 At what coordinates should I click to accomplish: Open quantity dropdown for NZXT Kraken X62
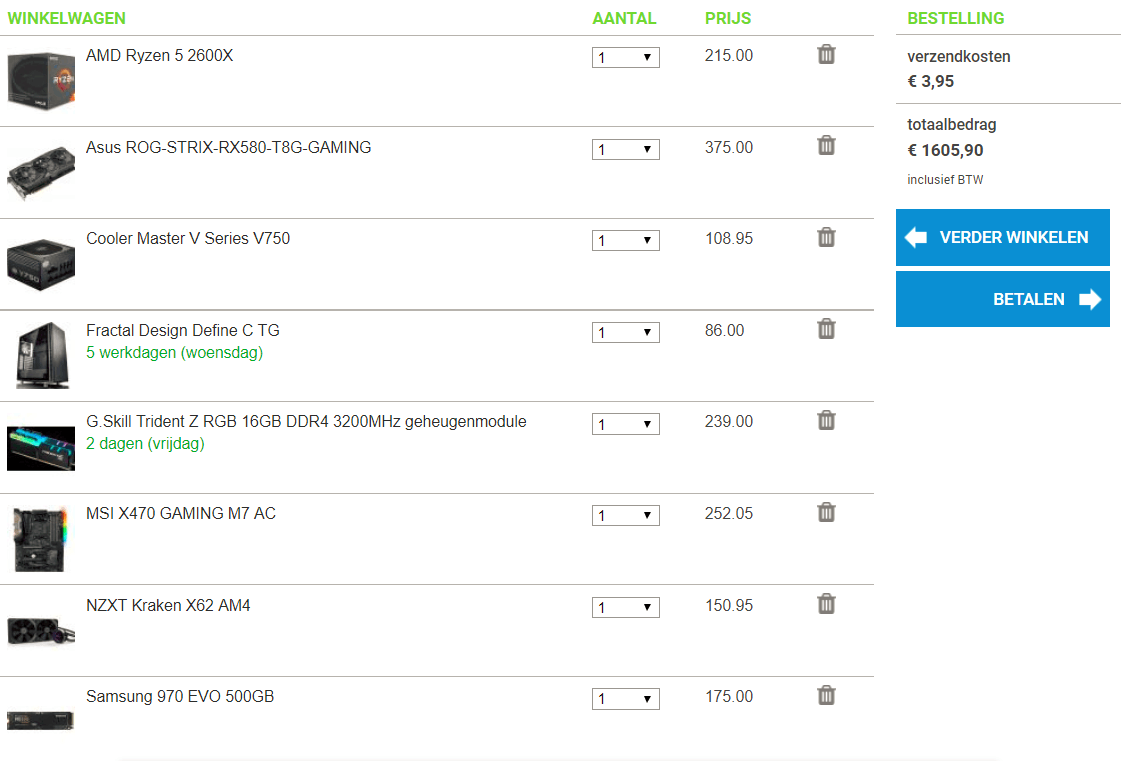pyautogui.click(x=626, y=607)
